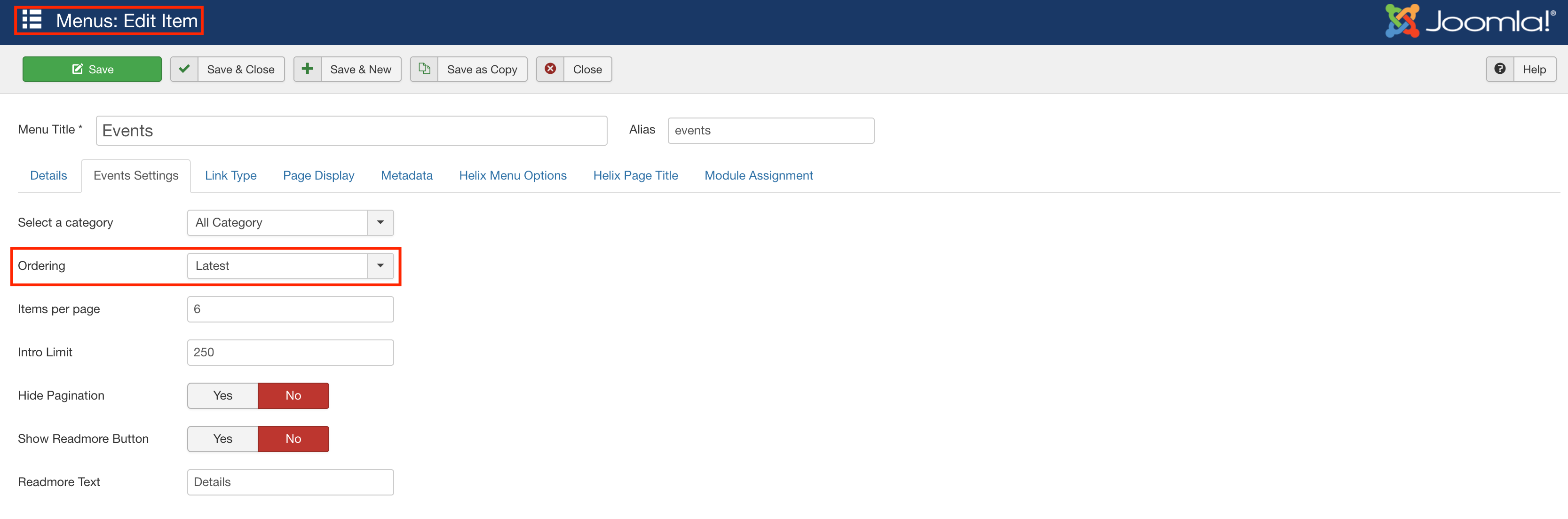The height and width of the screenshot is (519, 1568).
Task: Switch to the Details tab
Action: 49,175
